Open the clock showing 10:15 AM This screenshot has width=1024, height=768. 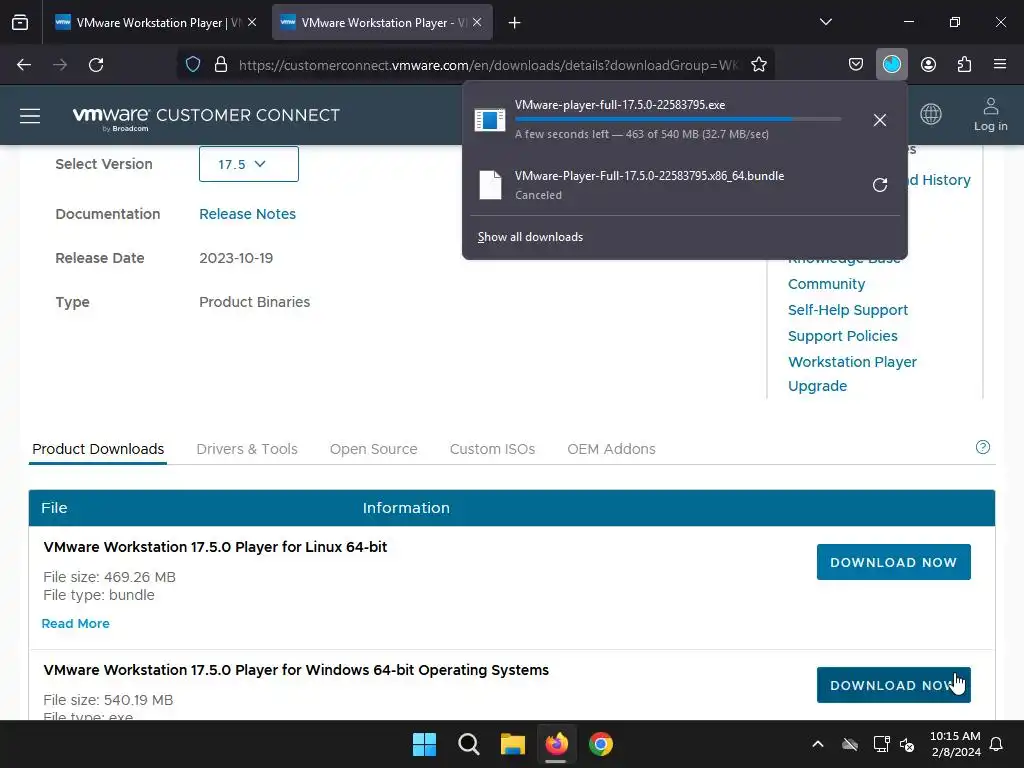pyautogui.click(x=955, y=744)
